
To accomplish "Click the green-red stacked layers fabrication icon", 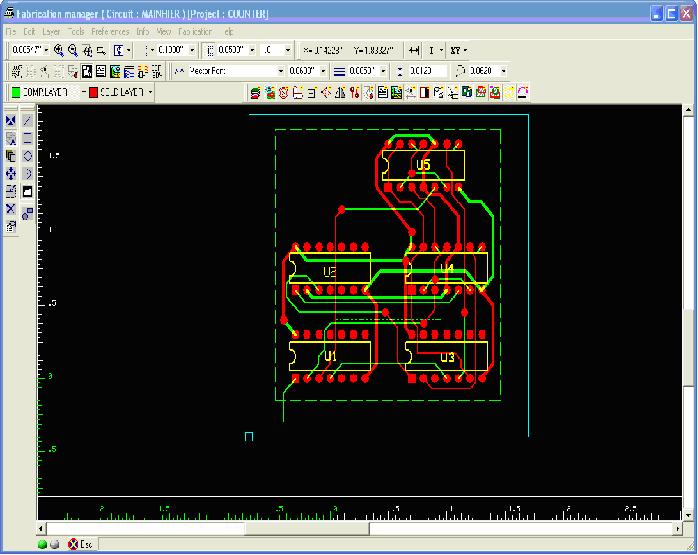I will (256, 93).
